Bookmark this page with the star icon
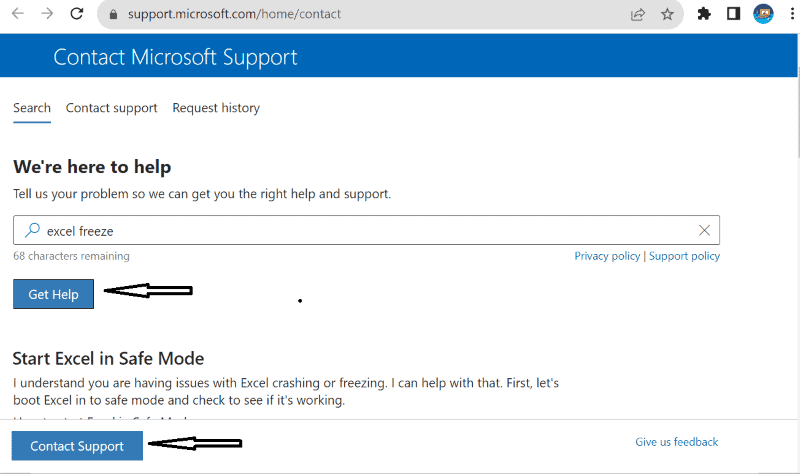The image size is (800, 474). (x=667, y=14)
